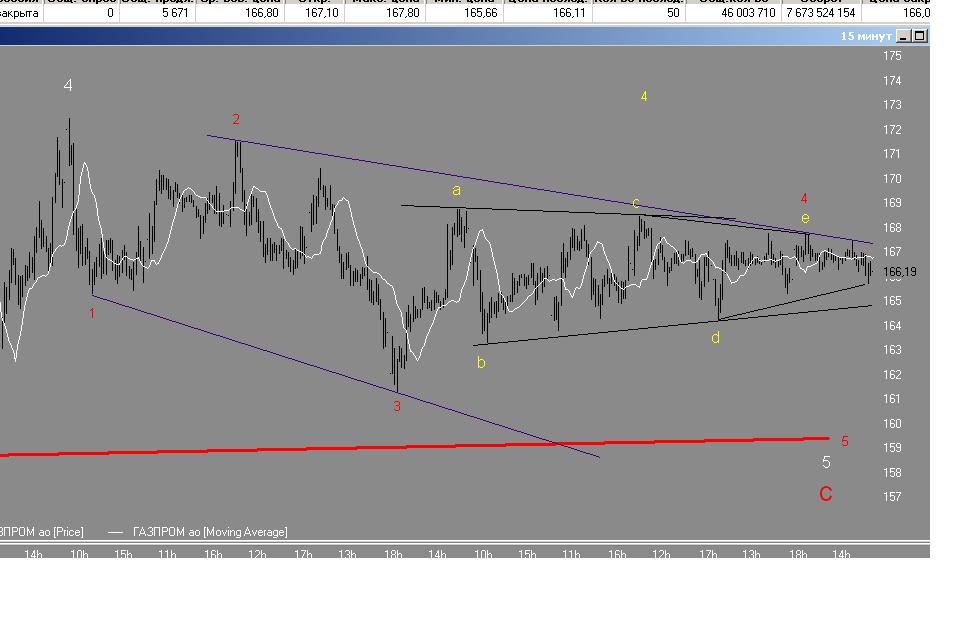The image size is (962, 621).
Task: Select the red wave label 2
Action: point(236,119)
